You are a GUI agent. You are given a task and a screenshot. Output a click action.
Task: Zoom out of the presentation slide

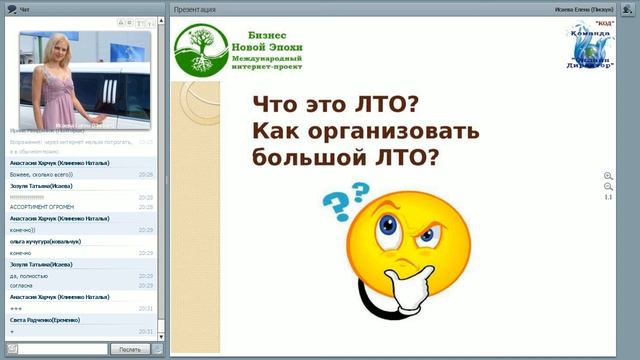pos(608,187)
